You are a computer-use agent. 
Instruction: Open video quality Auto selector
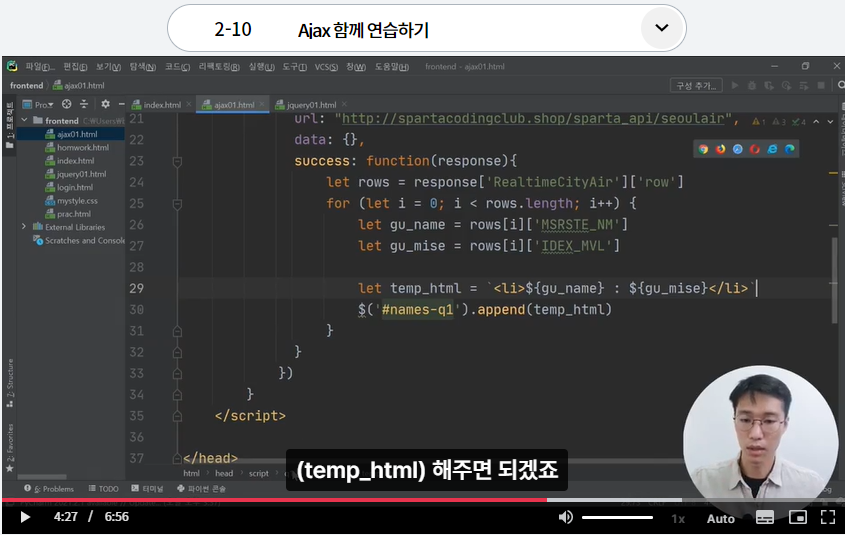coord(721,518)
